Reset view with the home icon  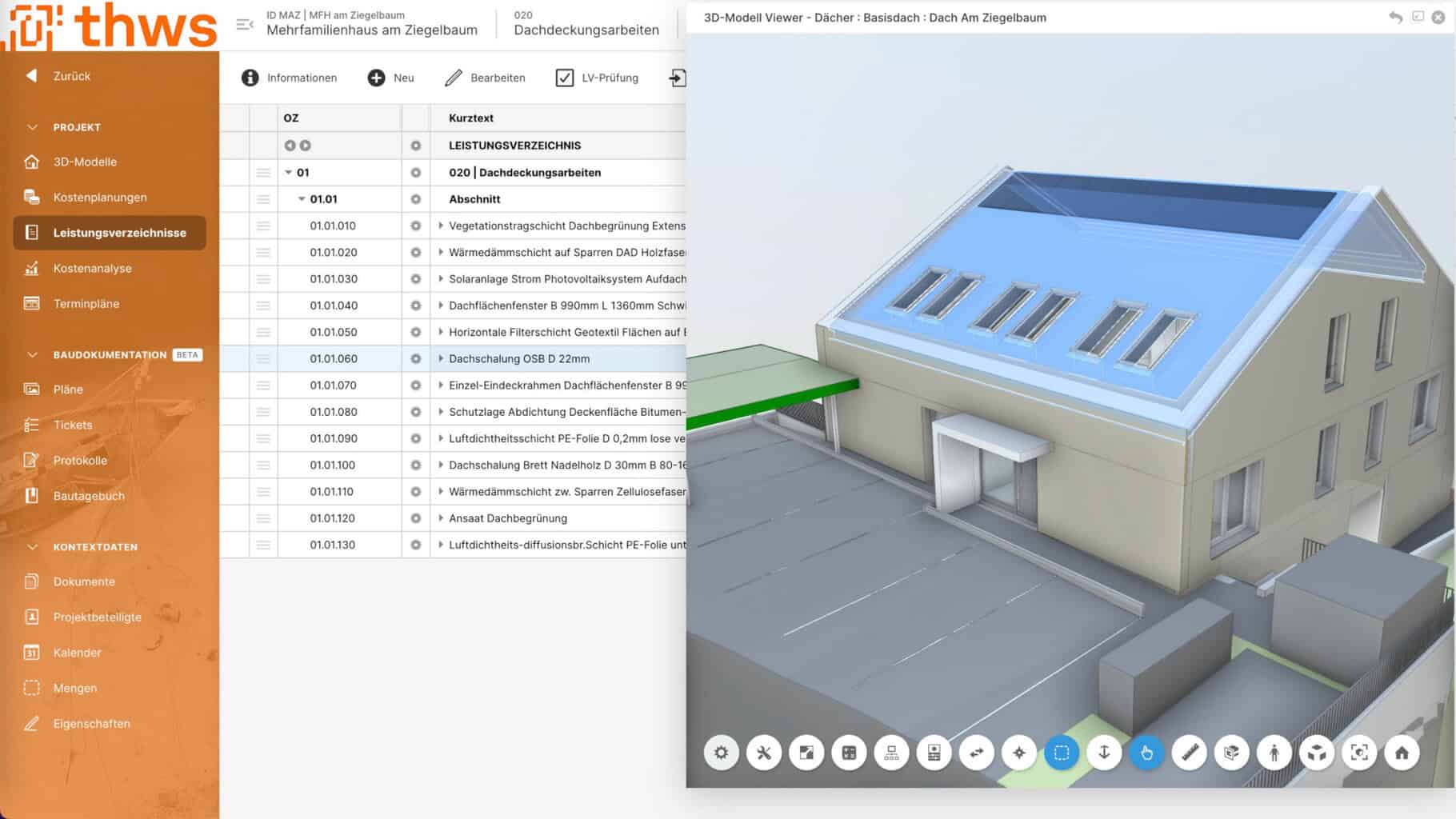(x=1402, y=753)
